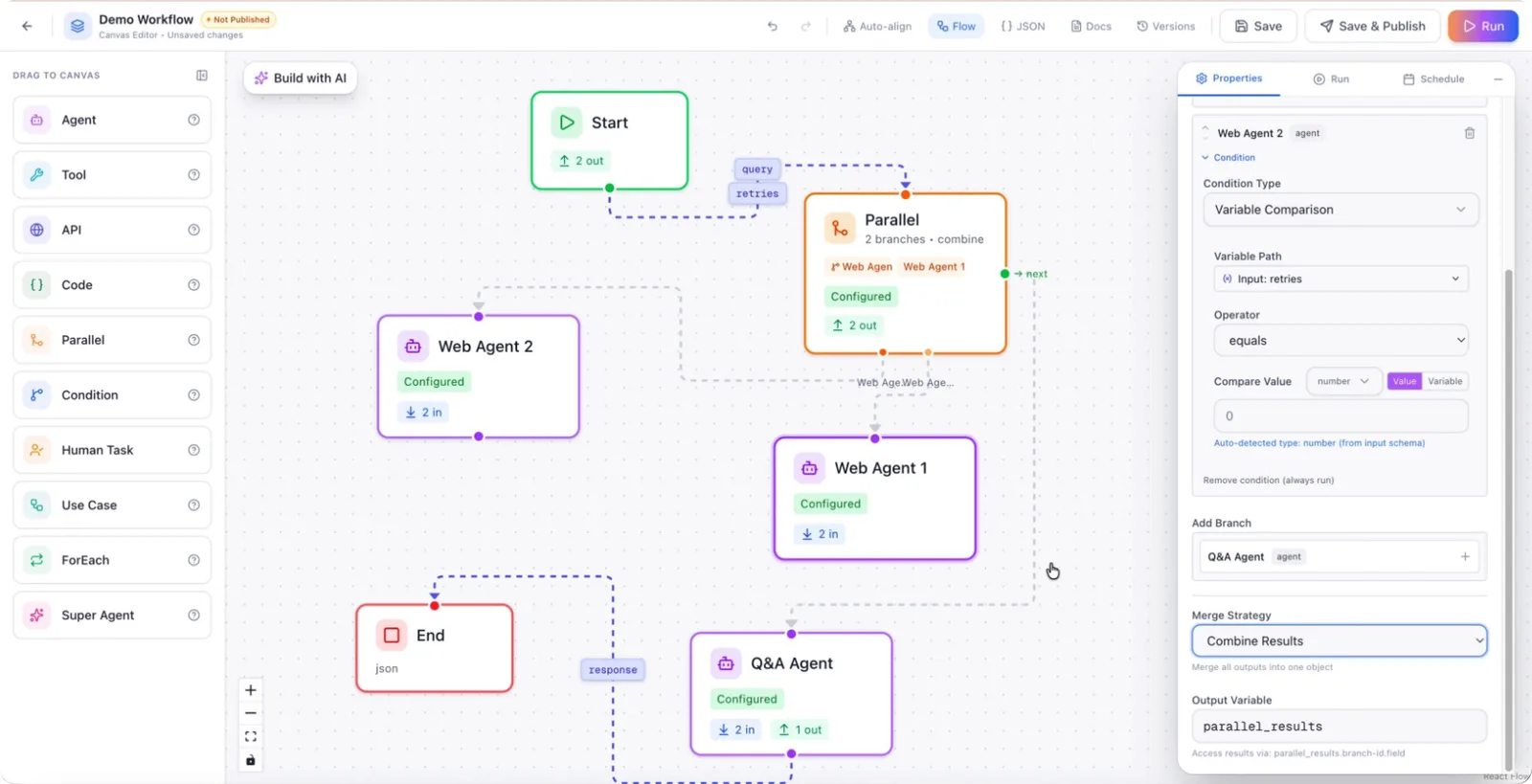The height and width of the screenshot is (784, 1532).
Task: Open the Variable Path dropdown
Action: (1340, 279)
